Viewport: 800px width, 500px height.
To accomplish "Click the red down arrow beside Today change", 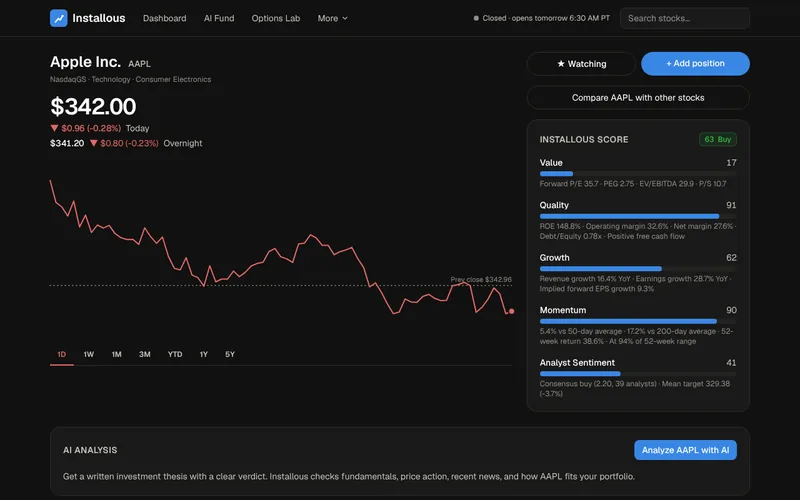I will [54, 128].
